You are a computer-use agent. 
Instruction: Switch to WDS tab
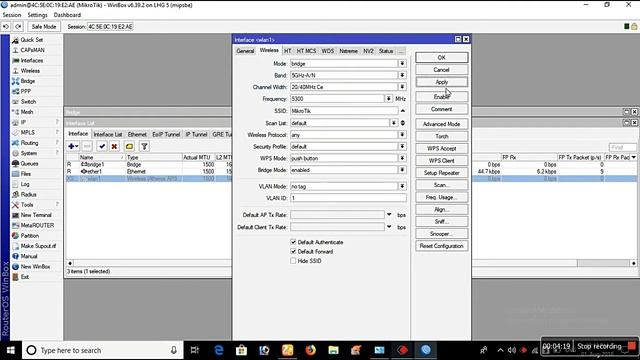(328, 51)
